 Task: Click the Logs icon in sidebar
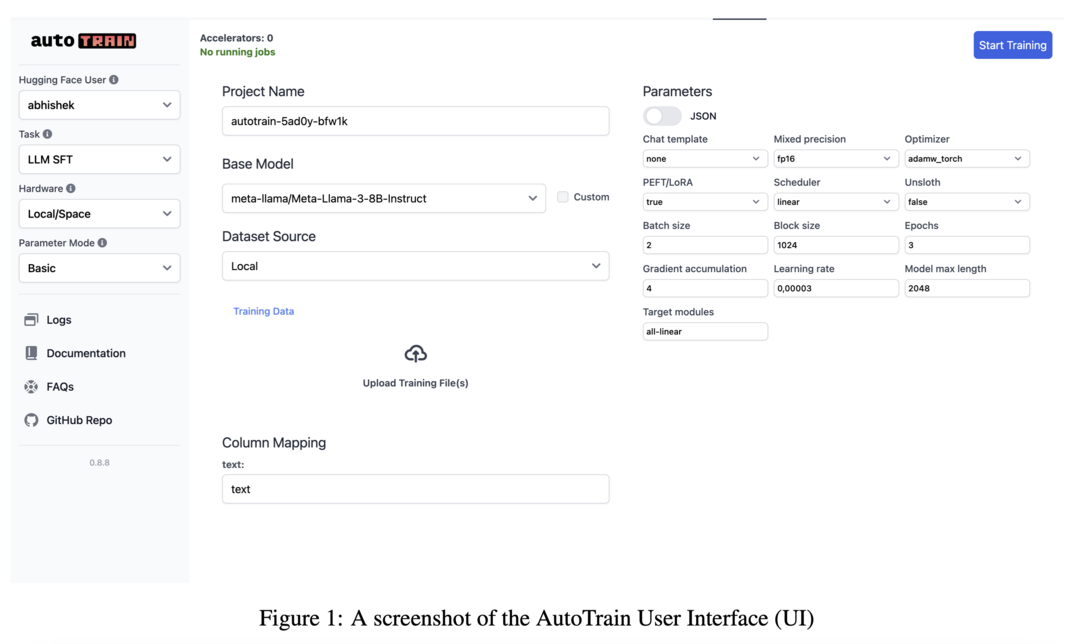31,320
